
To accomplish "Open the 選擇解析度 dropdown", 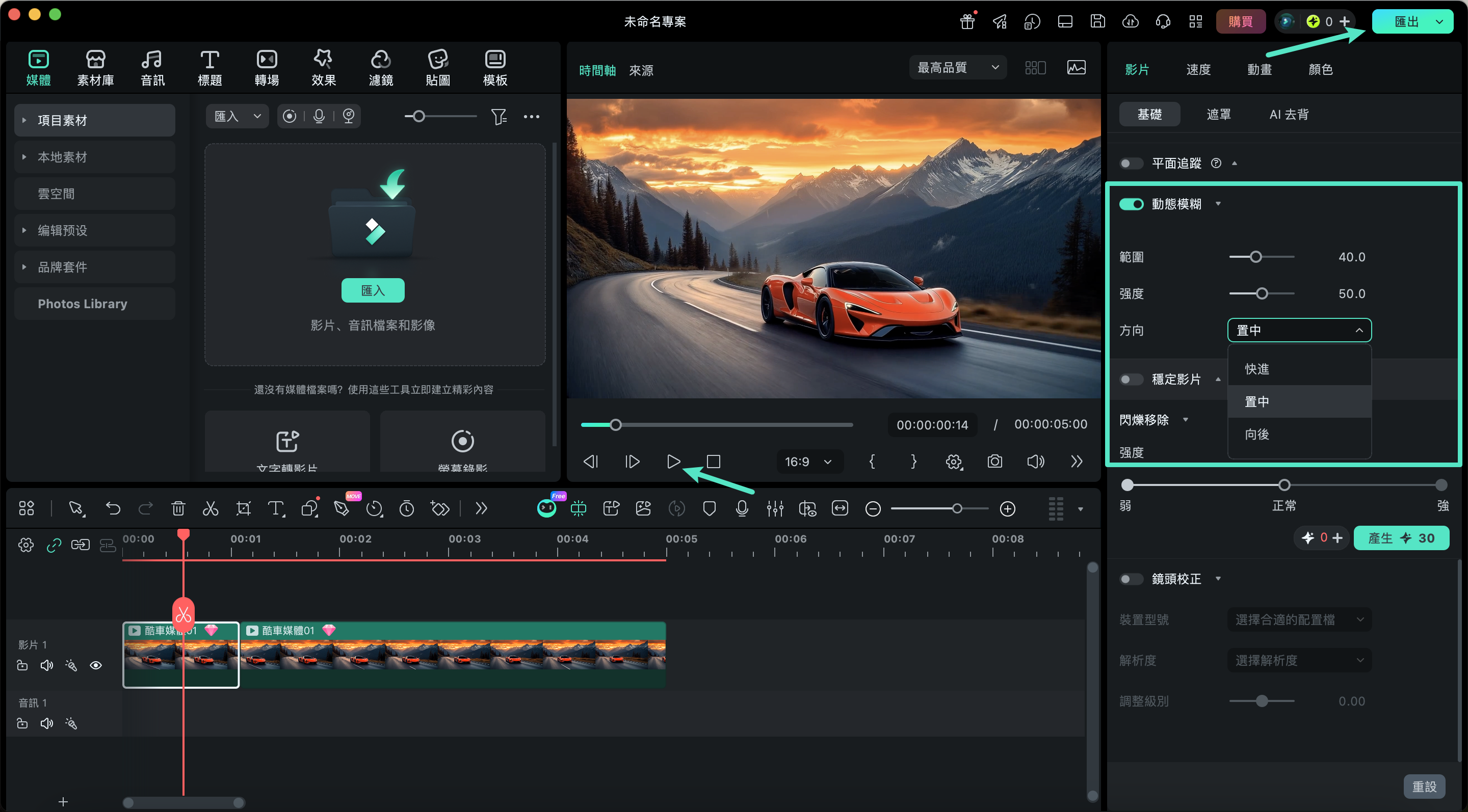I will pyautogui.click(x=1299, y=661).
